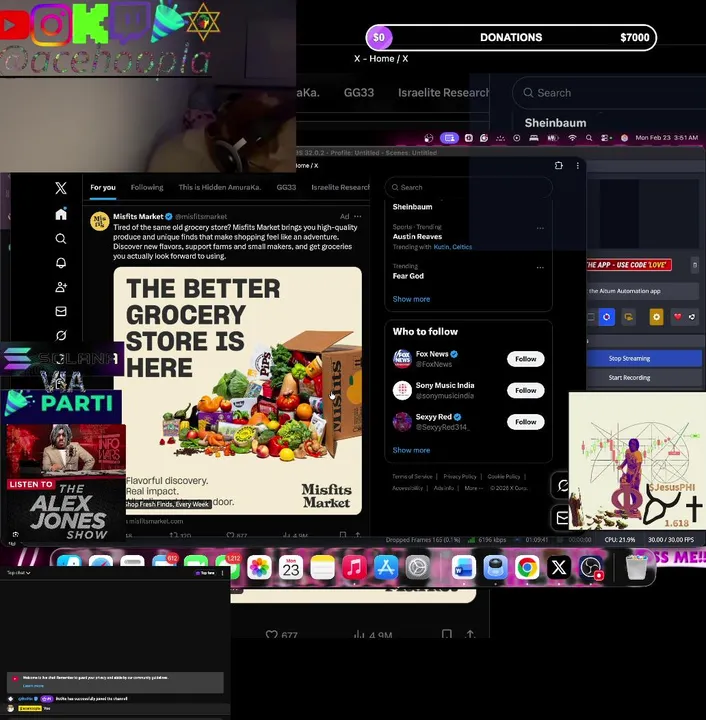Screen dimensions: 706x720
Task: Click the orange screen icon in the streaming panel
Action: tap(628, 317)
